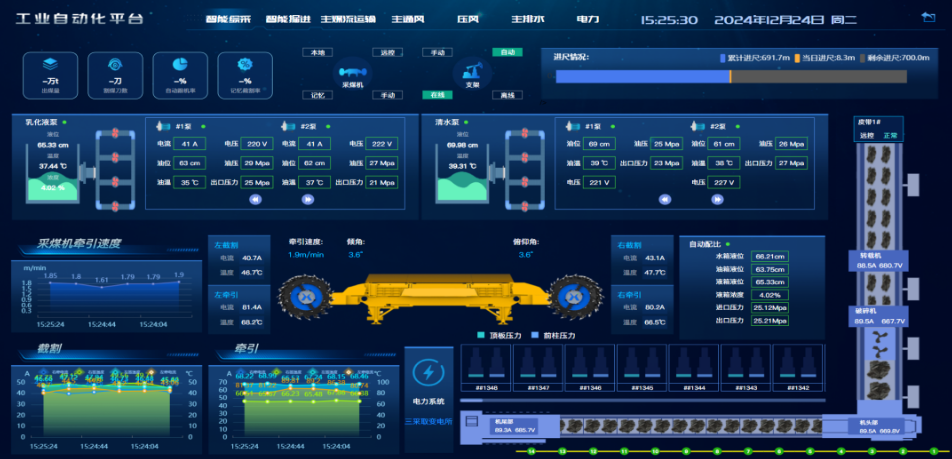This screenshot has width=952, height=459.
Task: Click the 自动跟机率 pie chart icon
Action: coord(180,65)
